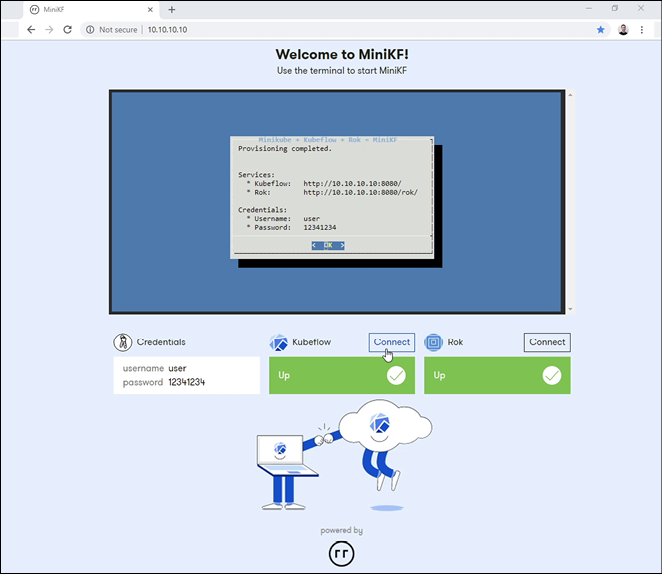Click the Rok Up status checkmark

click(552, 375)
